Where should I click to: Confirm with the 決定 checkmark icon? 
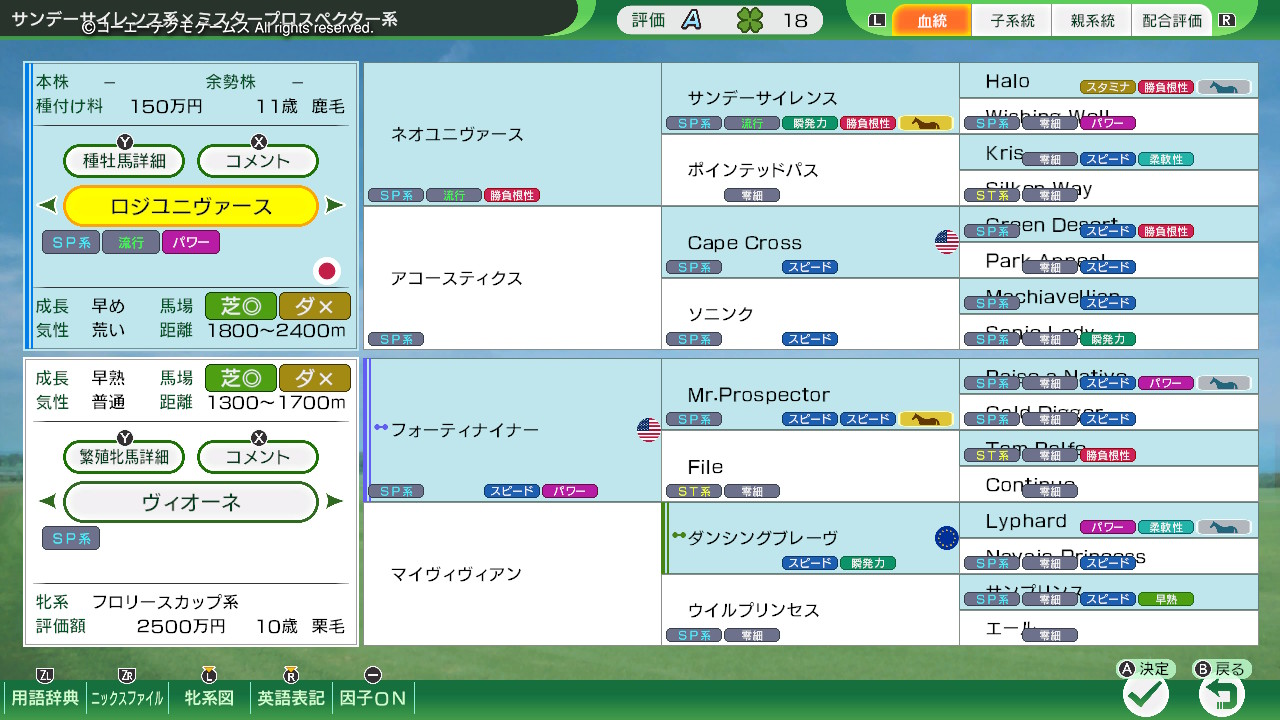1146,693
